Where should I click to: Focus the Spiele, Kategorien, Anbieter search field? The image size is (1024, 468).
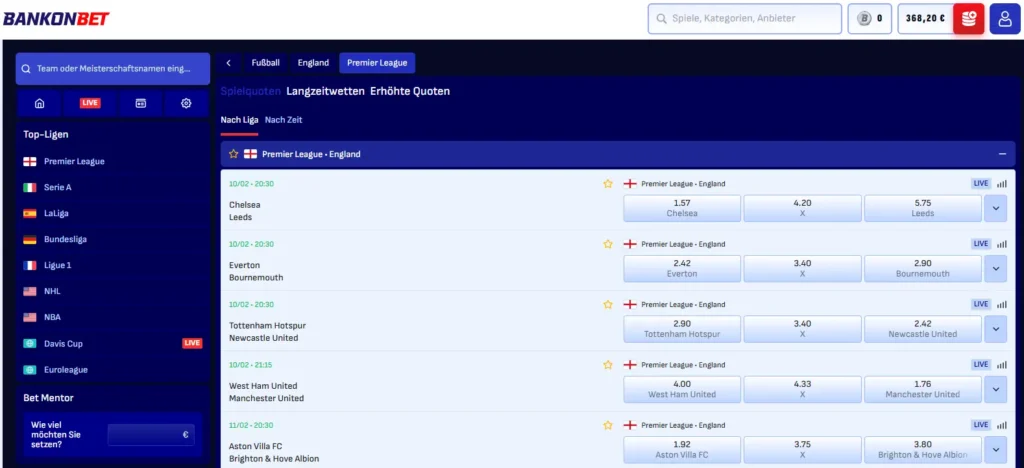pos(744,18)
